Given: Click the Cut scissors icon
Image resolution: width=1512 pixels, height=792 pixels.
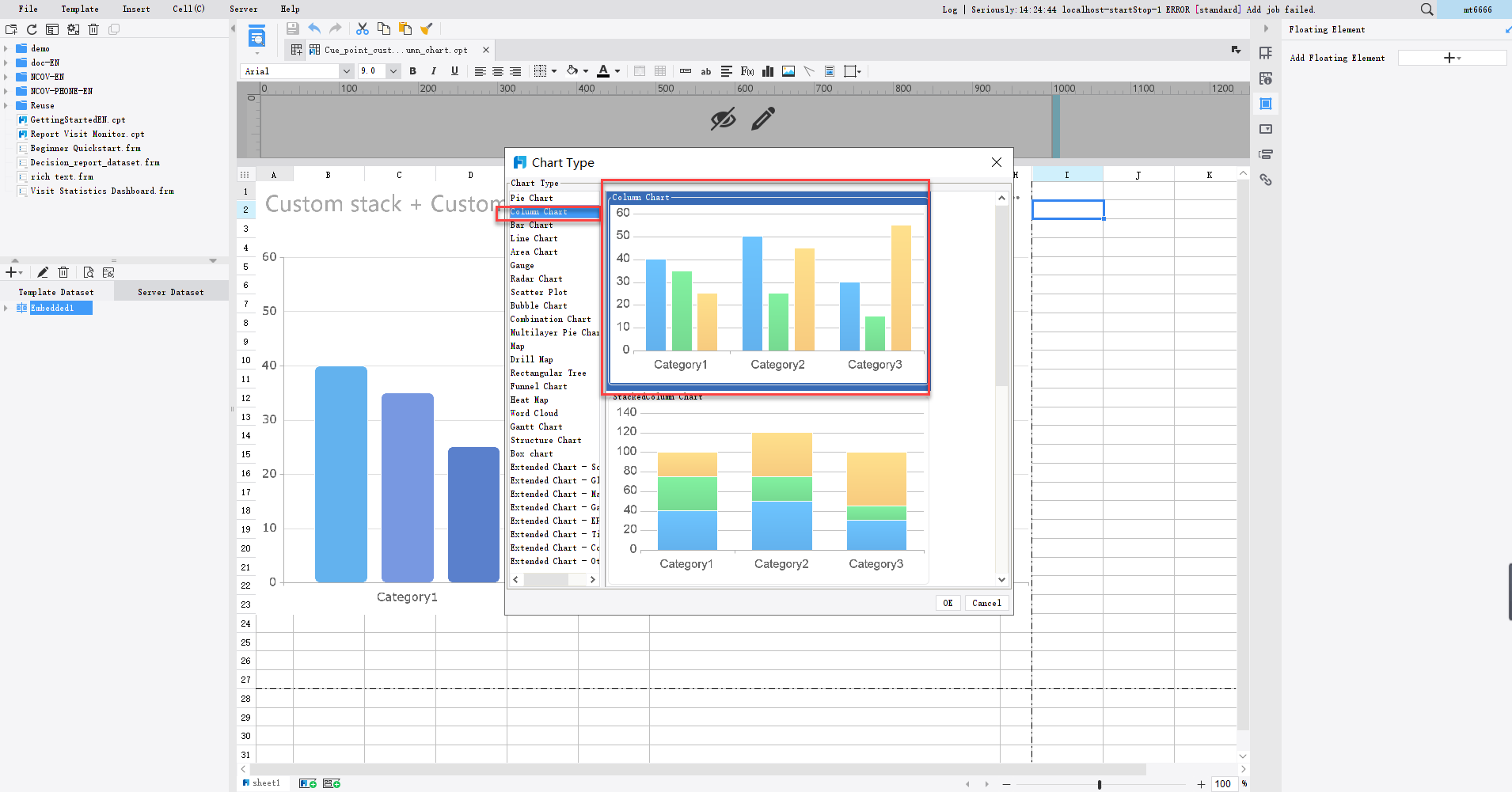Looking at the screenshot, I should coord(363,28).
